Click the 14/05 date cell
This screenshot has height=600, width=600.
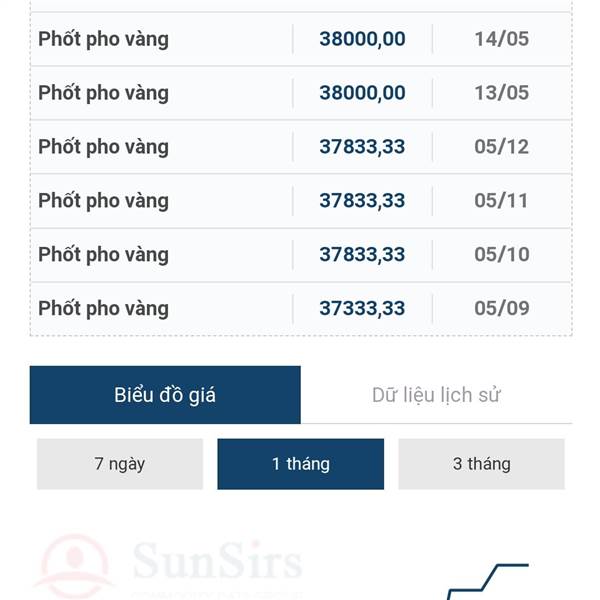click(x=502, y=39)
